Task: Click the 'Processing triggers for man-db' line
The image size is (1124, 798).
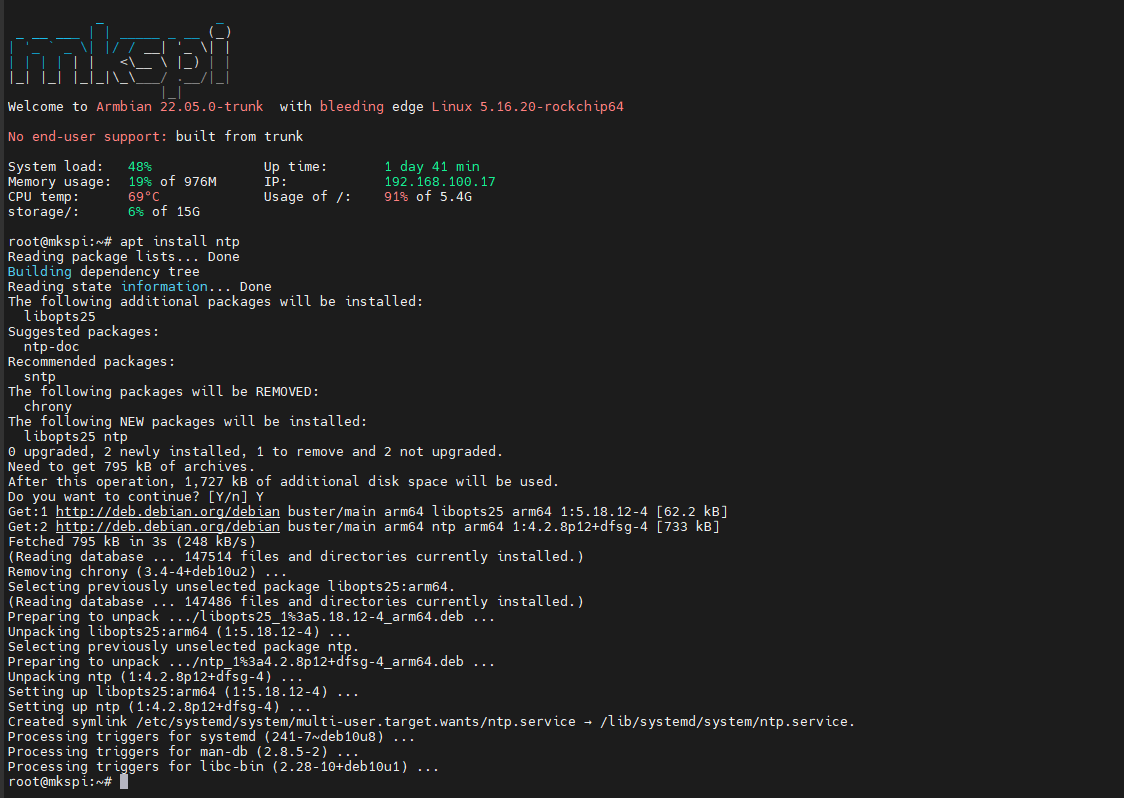Action: 184,752
